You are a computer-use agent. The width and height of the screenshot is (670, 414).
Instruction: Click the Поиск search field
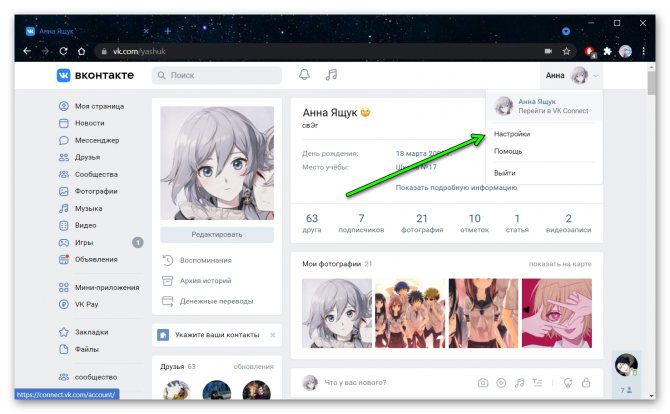[x=217, y=75]
